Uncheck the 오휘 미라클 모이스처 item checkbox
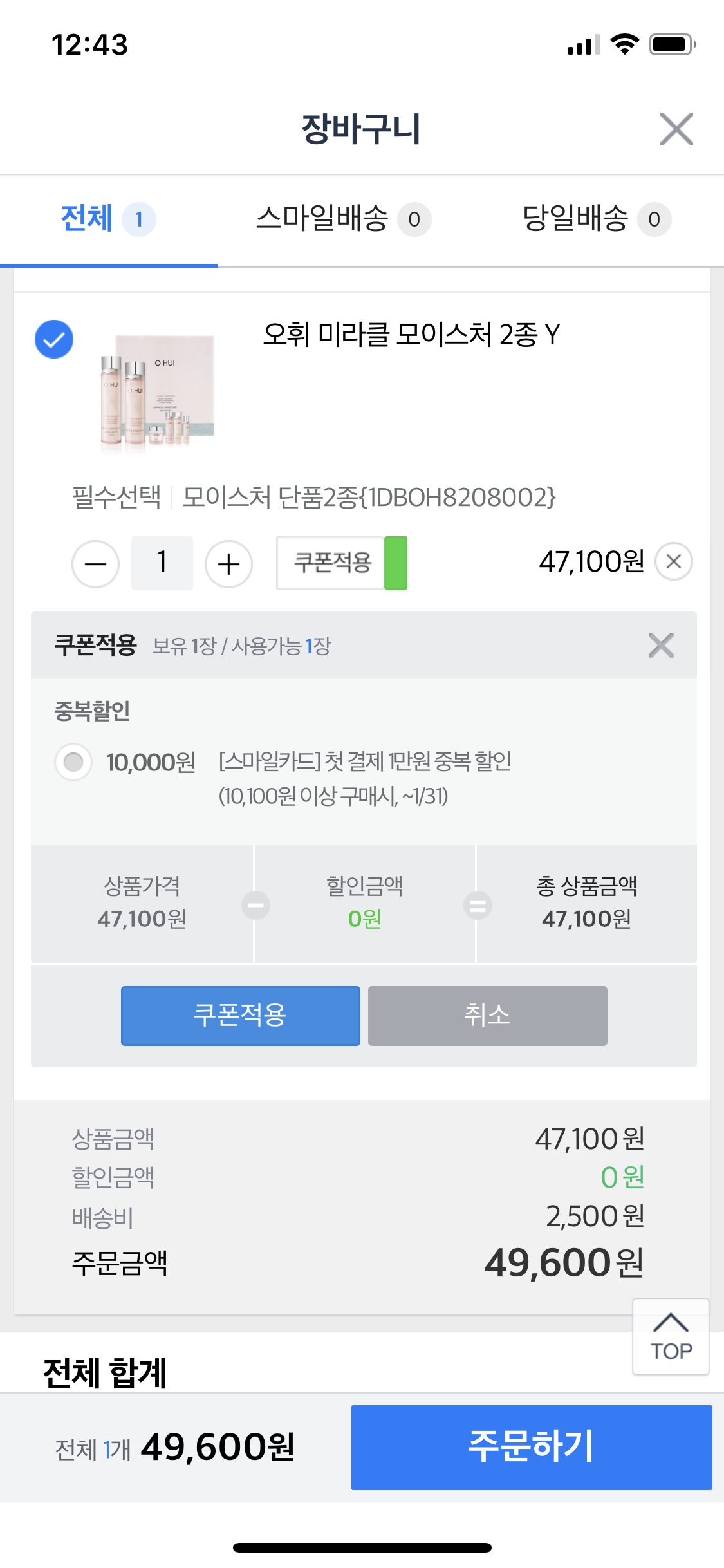 coord(54,339)
